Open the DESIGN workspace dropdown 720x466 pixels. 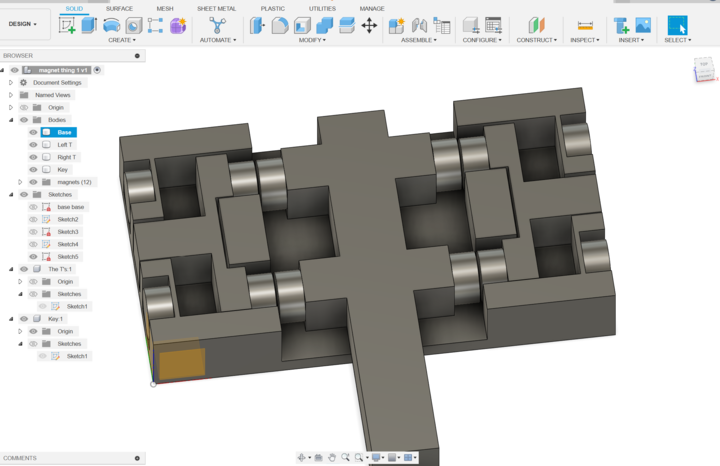24,24
